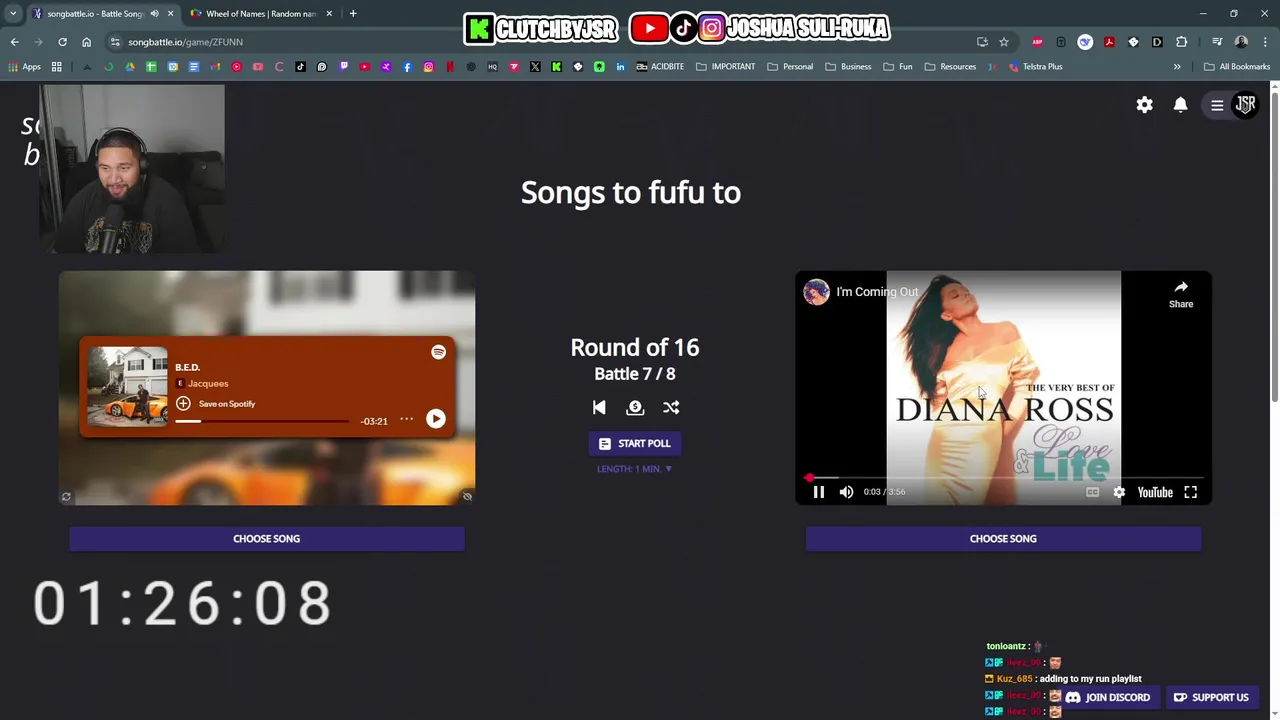
Task: Choose the B.E.D. song
Action: point(267,538)
